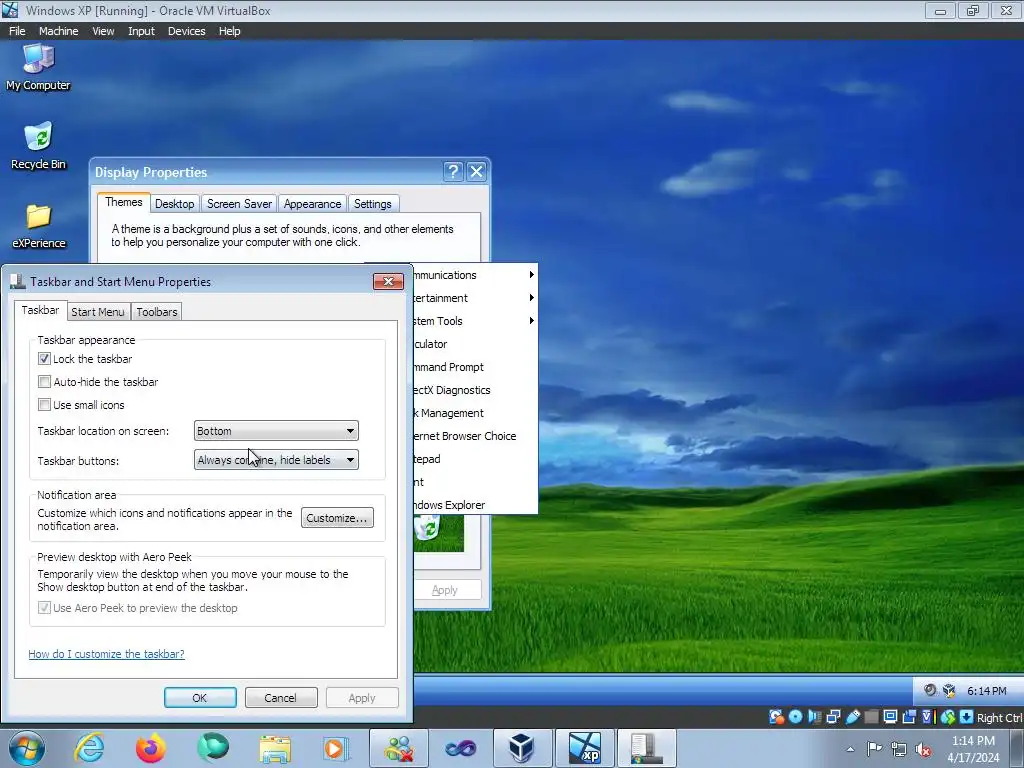Open the purple infinity taskbar icon
The width and height of the screenshot is (1024, 768).
pos(460,748)
